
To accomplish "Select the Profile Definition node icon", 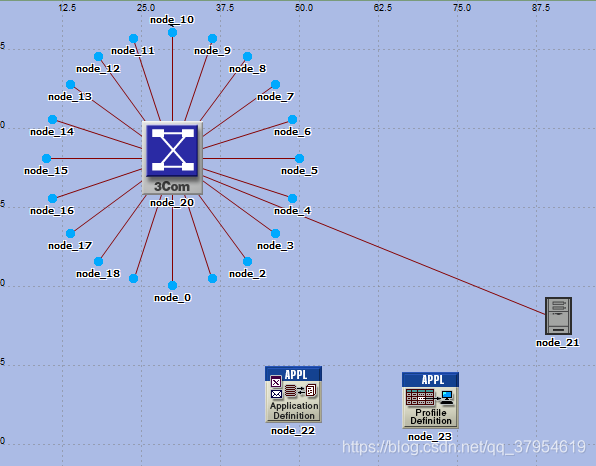I will (x=430, y=400).
